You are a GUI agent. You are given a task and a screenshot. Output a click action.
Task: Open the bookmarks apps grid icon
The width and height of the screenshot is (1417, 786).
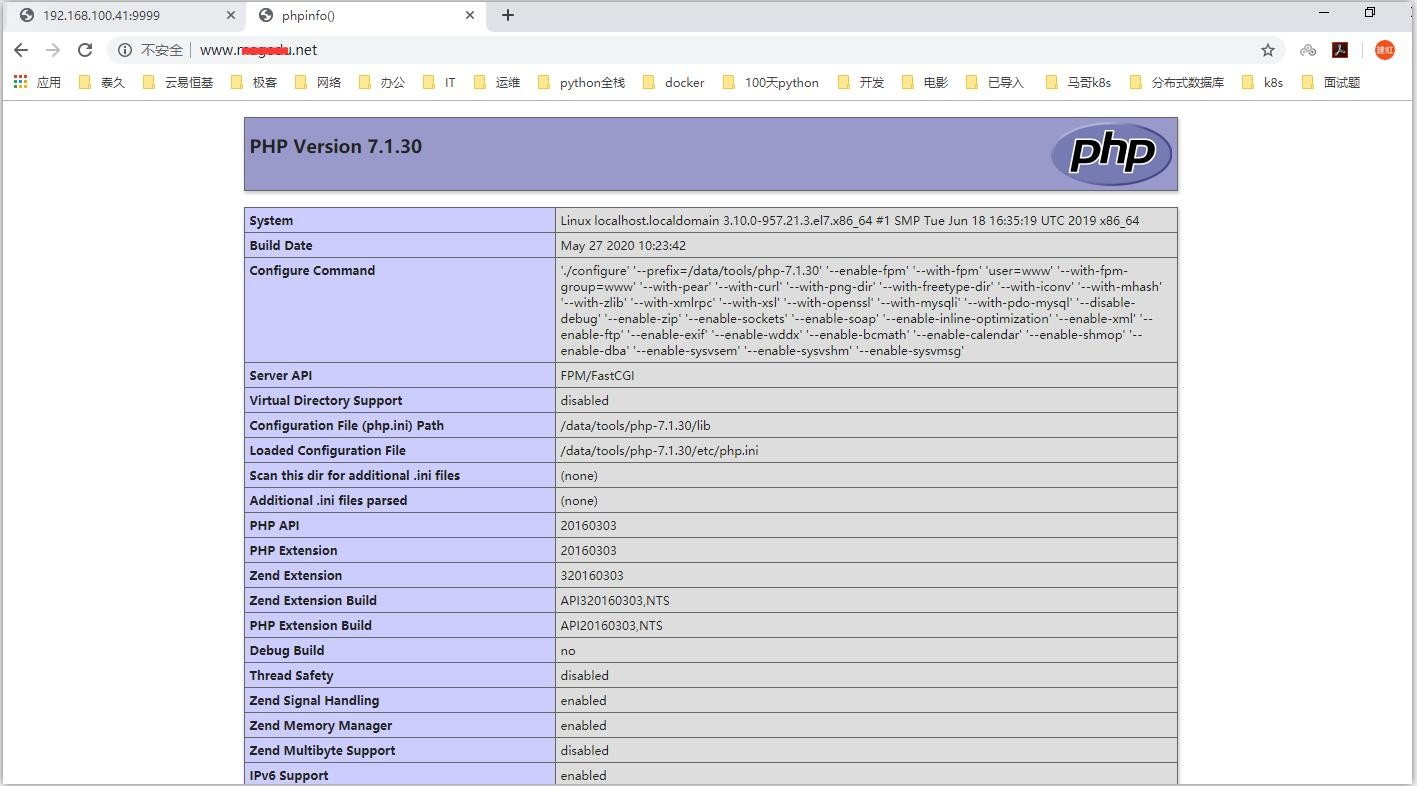click(19, 81)
